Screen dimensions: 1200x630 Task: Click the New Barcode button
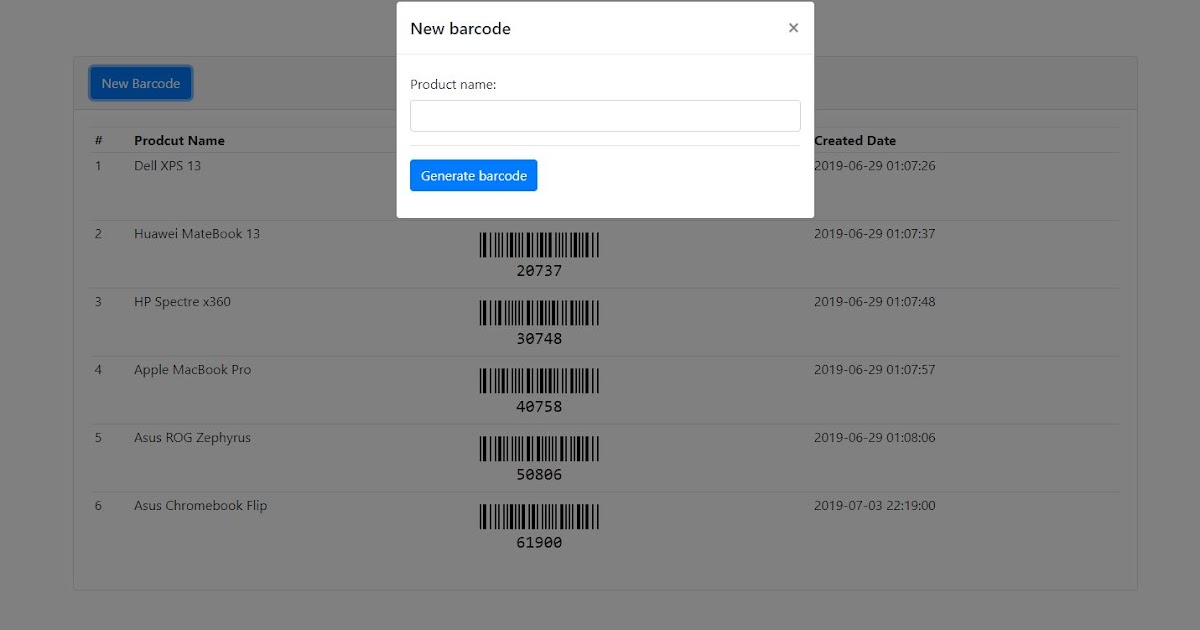tap(140, 83)
